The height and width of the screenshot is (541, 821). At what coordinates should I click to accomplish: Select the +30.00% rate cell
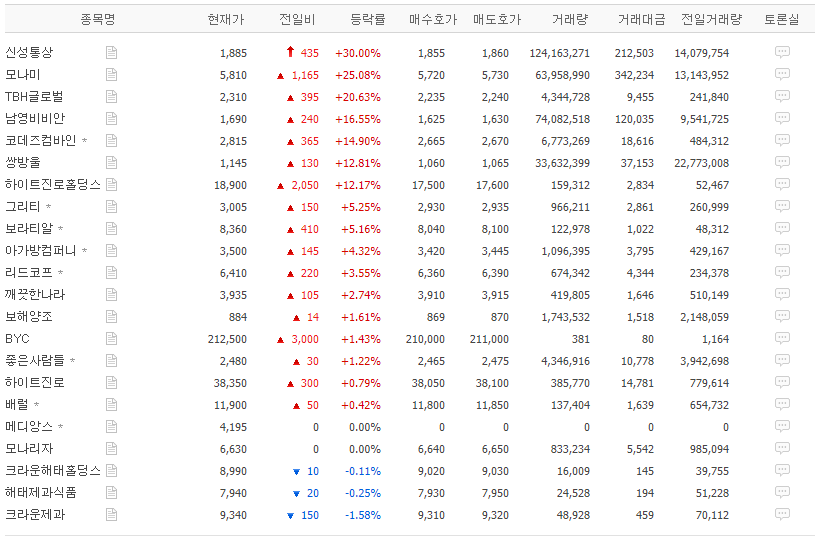(x=358, y=53)
